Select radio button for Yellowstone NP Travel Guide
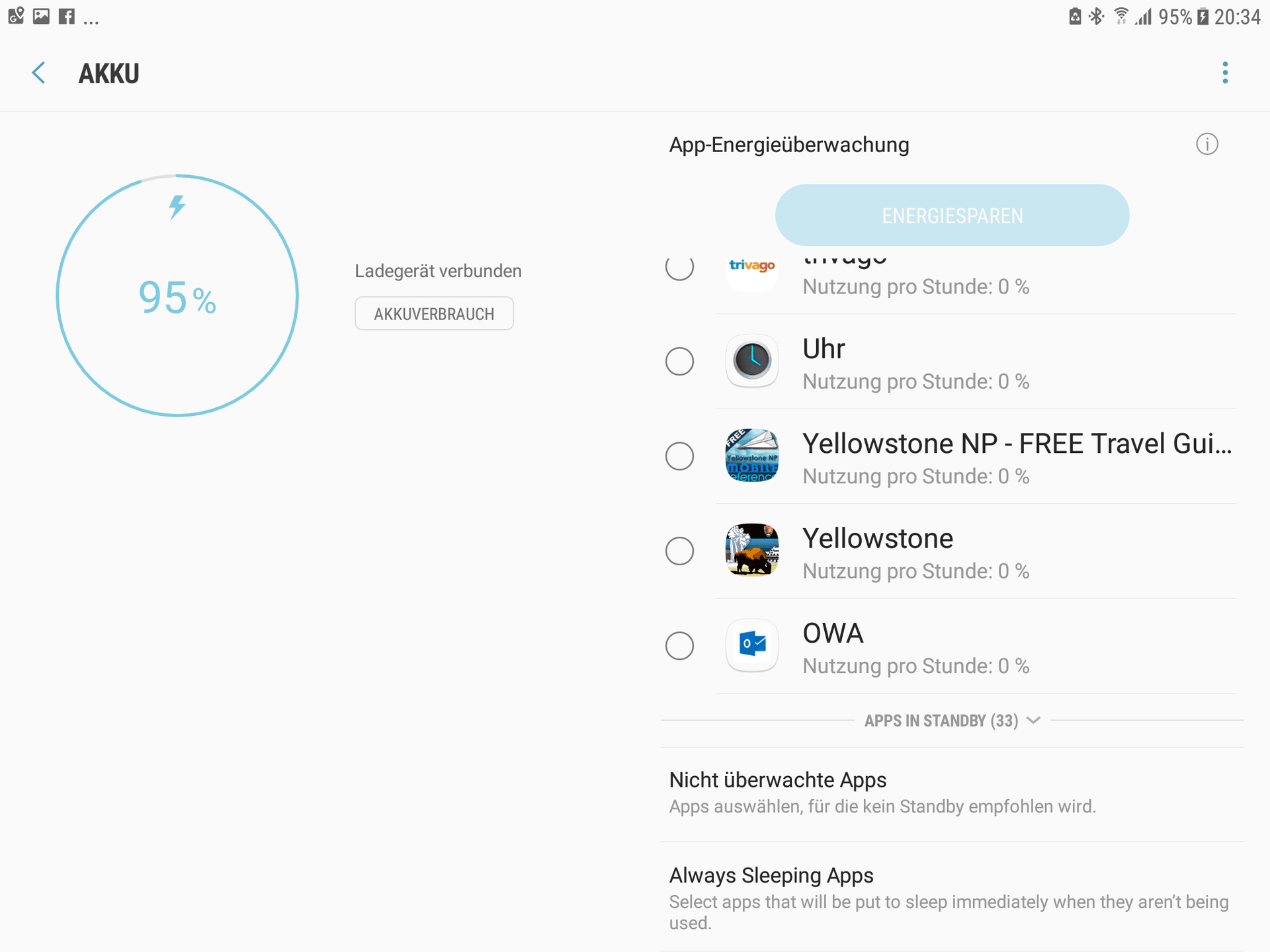 679,456
